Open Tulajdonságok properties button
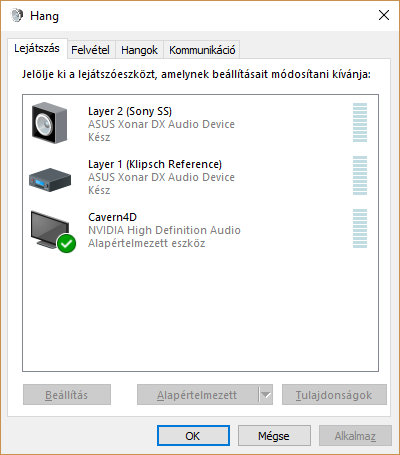Image resolution: width=400 pixels, height=455 pixels. tap(334, 395)
